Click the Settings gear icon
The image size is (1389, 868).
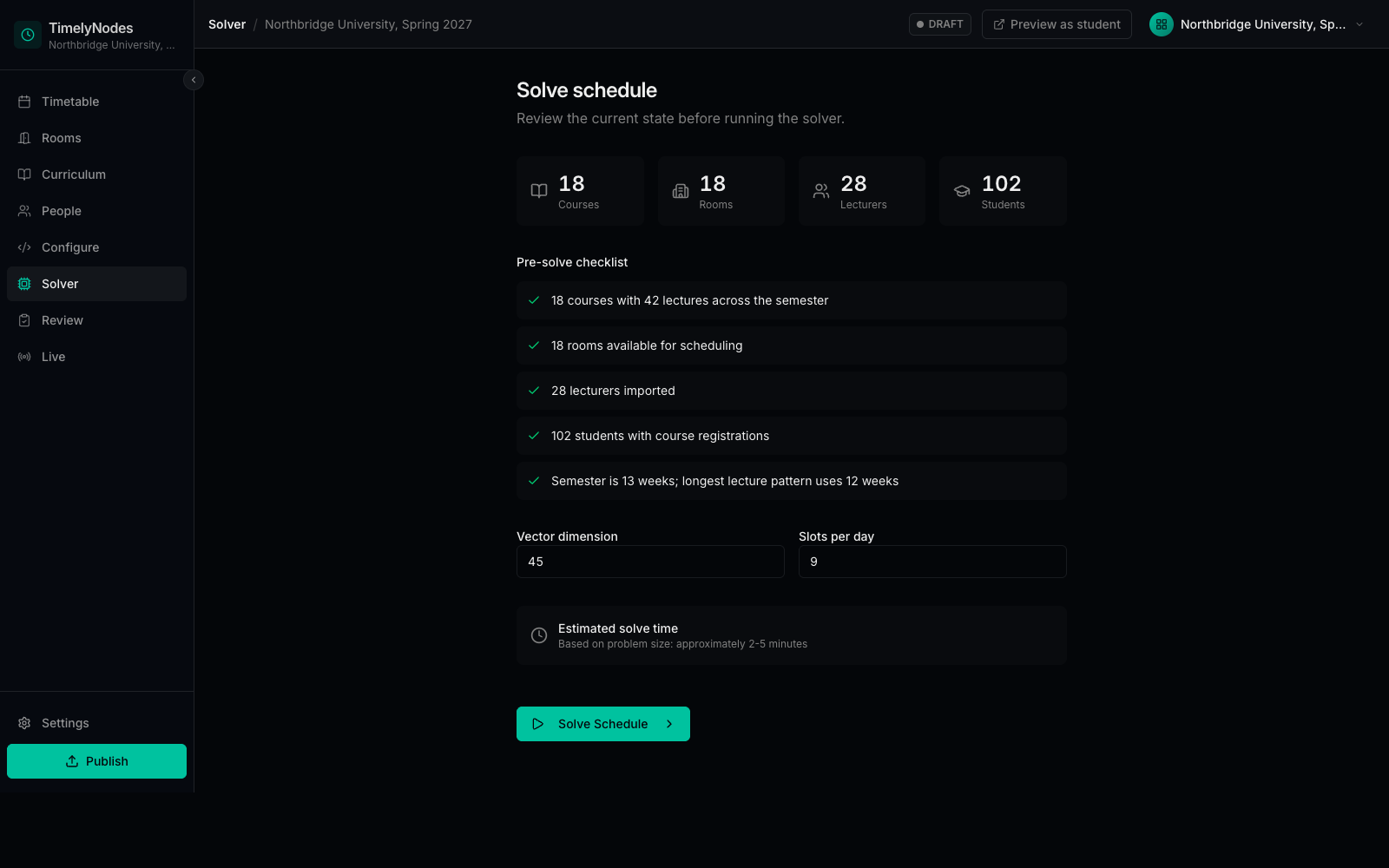24,723
